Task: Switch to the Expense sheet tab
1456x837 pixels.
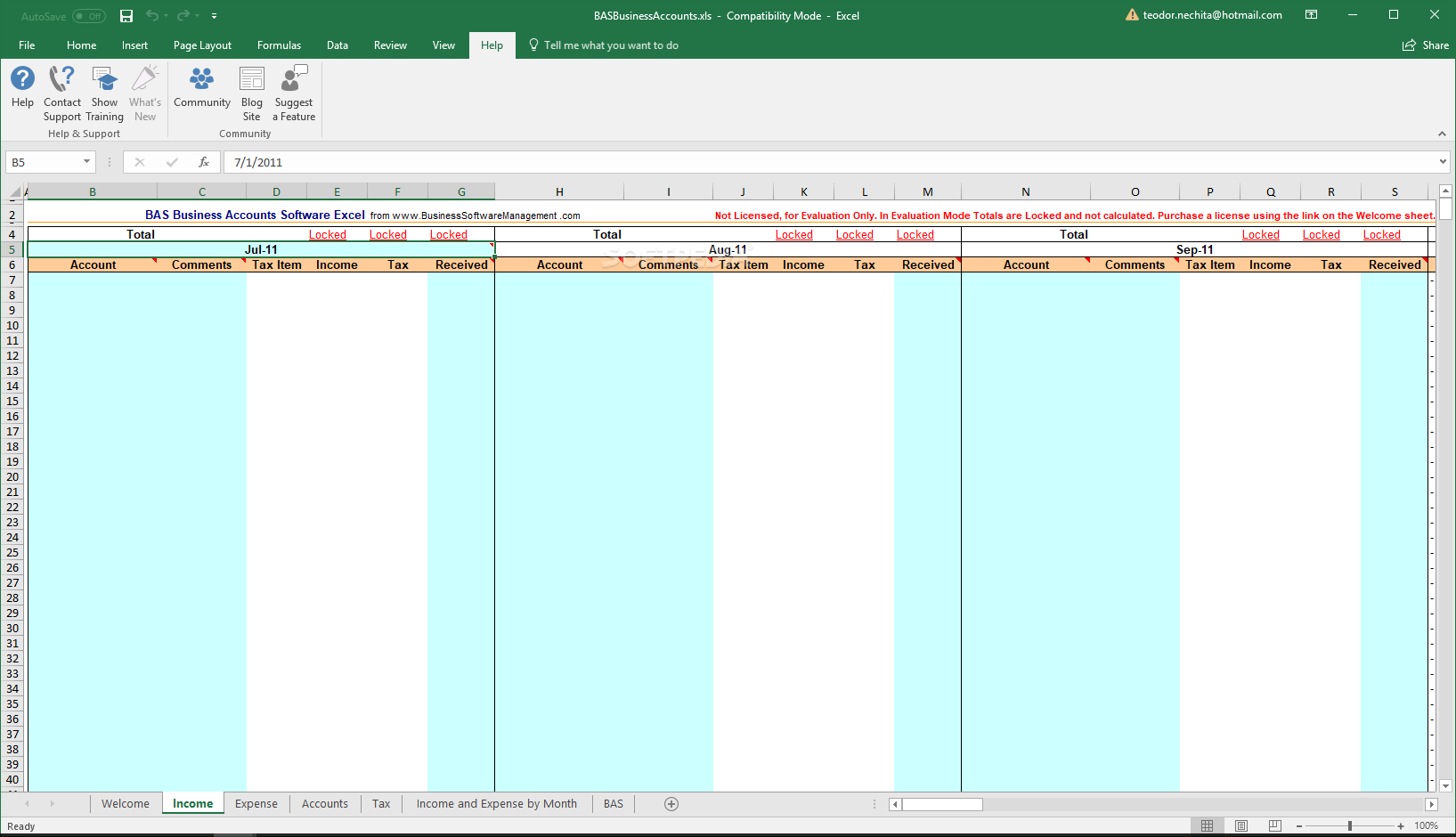Action: pos(256,804)
